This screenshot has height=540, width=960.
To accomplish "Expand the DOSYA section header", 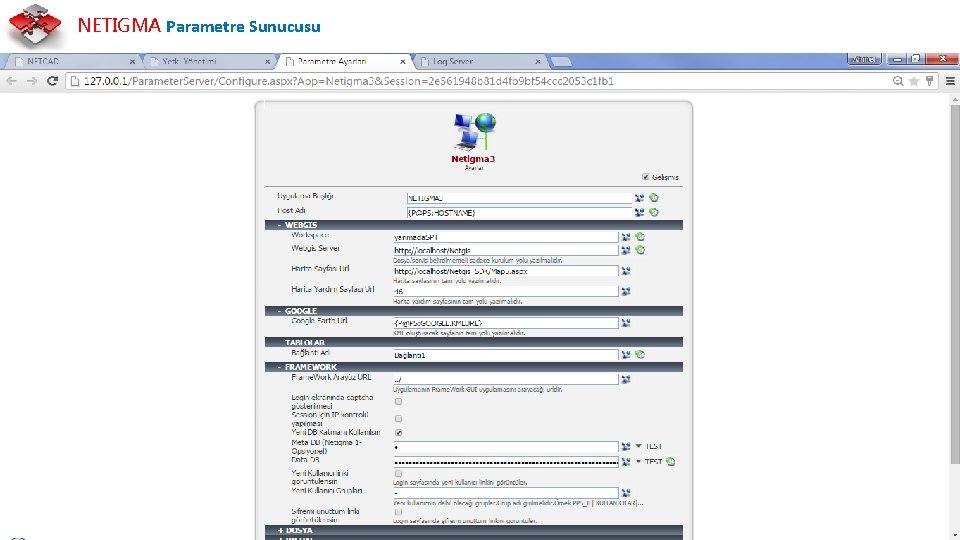I will (474, 530).
